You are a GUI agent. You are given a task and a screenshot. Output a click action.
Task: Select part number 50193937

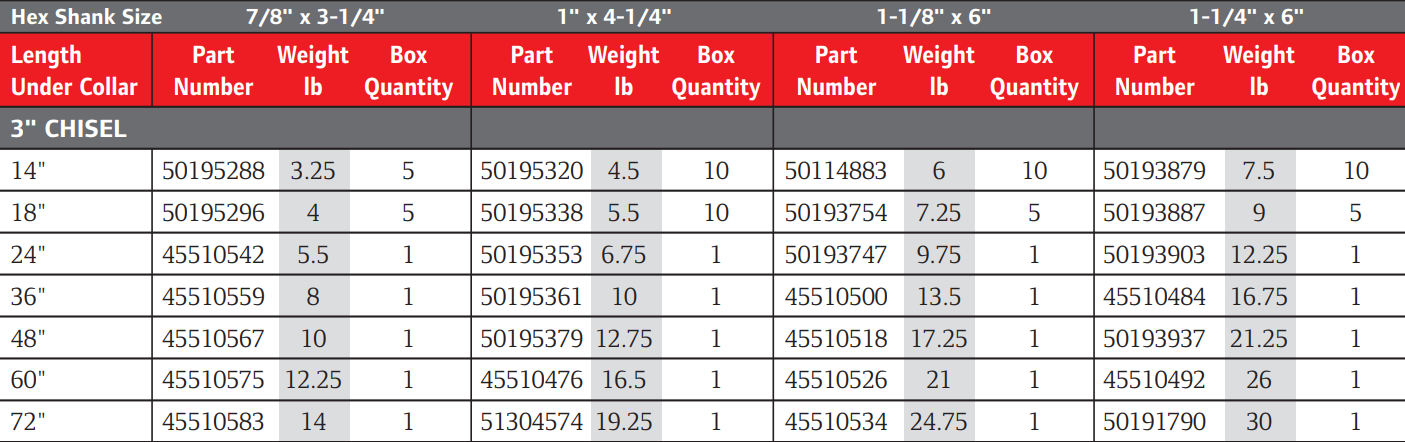1154,339
